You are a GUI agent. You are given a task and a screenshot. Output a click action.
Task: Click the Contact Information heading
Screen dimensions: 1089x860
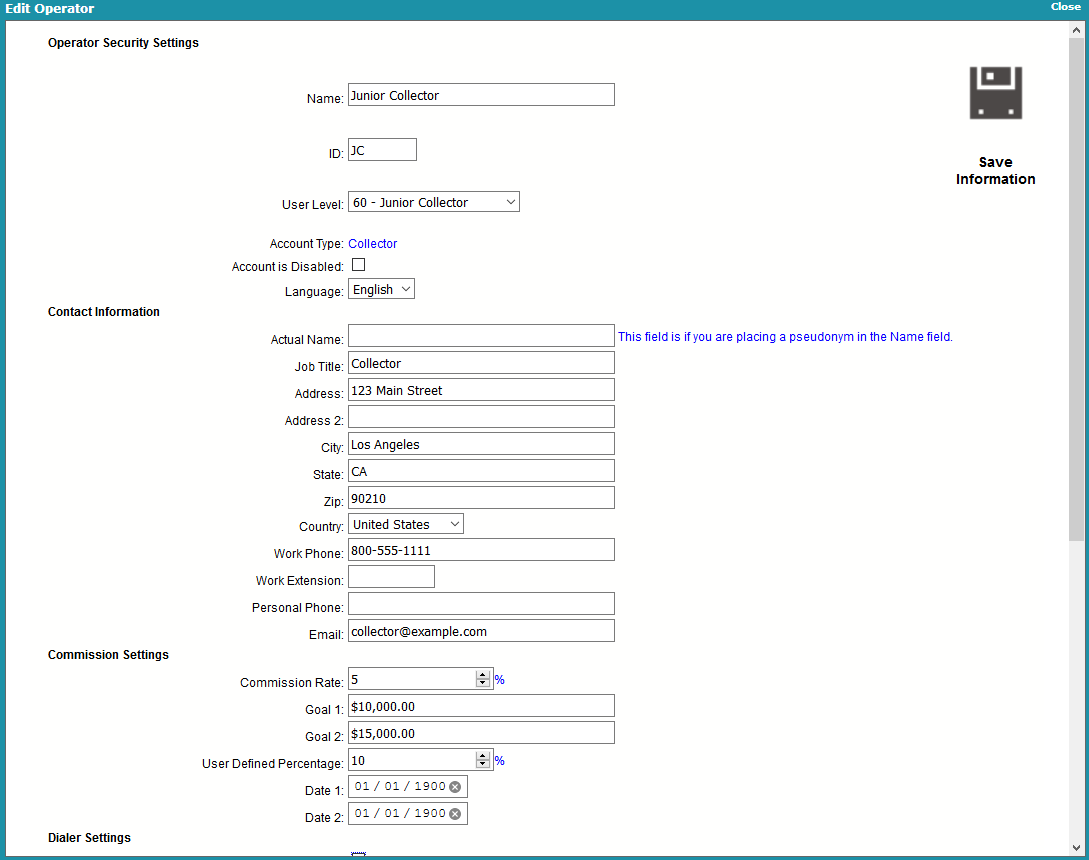[x=103, y=312]
